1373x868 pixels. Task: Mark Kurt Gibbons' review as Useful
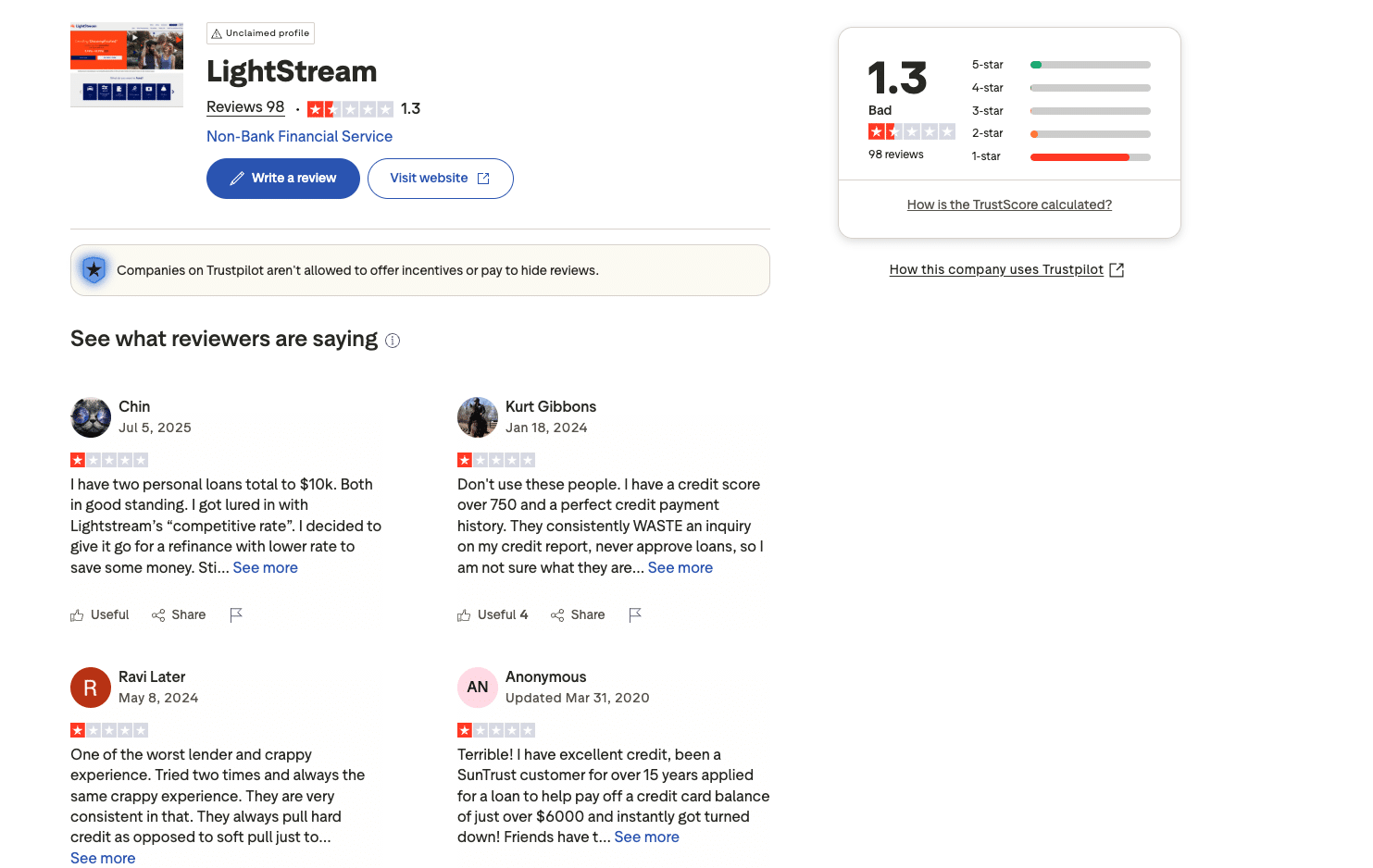pos(492,614)
